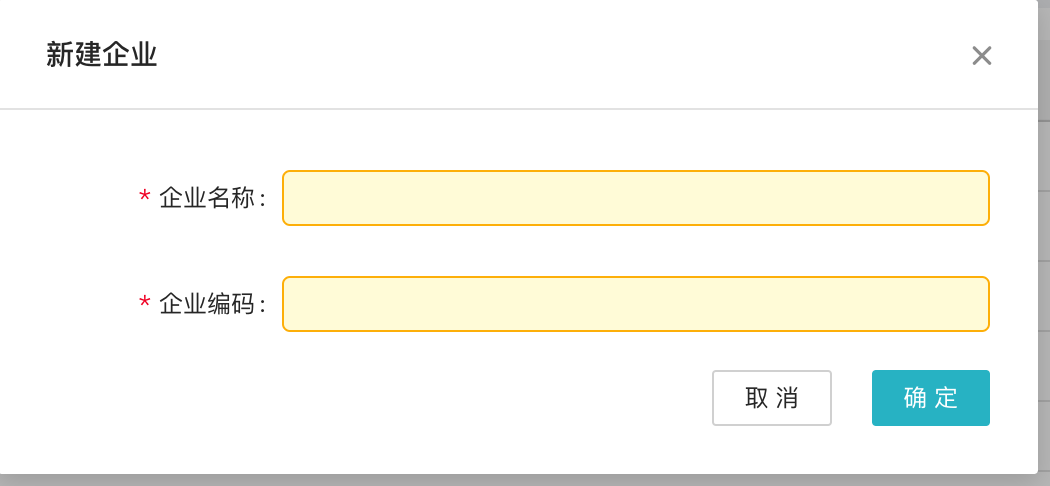The height and width of the screenshot is (486, 1050).
Task: Click the 取消 button
Action: tap(771, 398)
